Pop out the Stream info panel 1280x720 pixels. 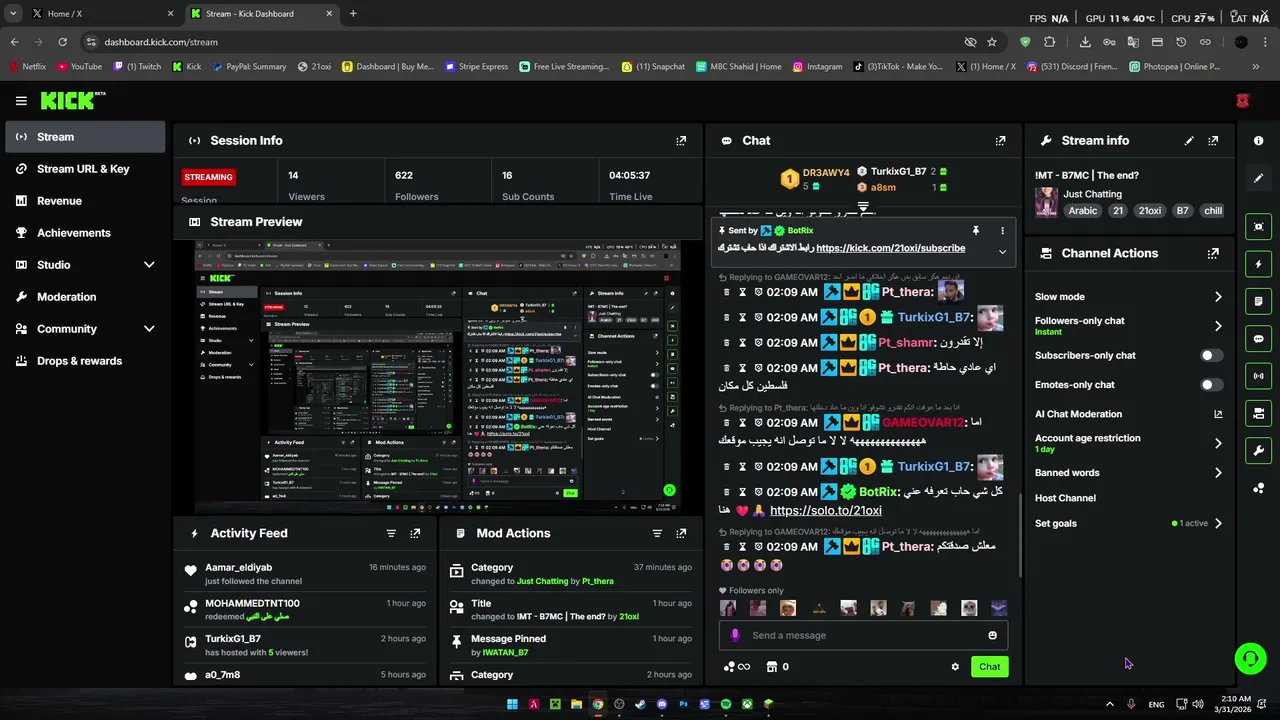[x=1213, y=141]
